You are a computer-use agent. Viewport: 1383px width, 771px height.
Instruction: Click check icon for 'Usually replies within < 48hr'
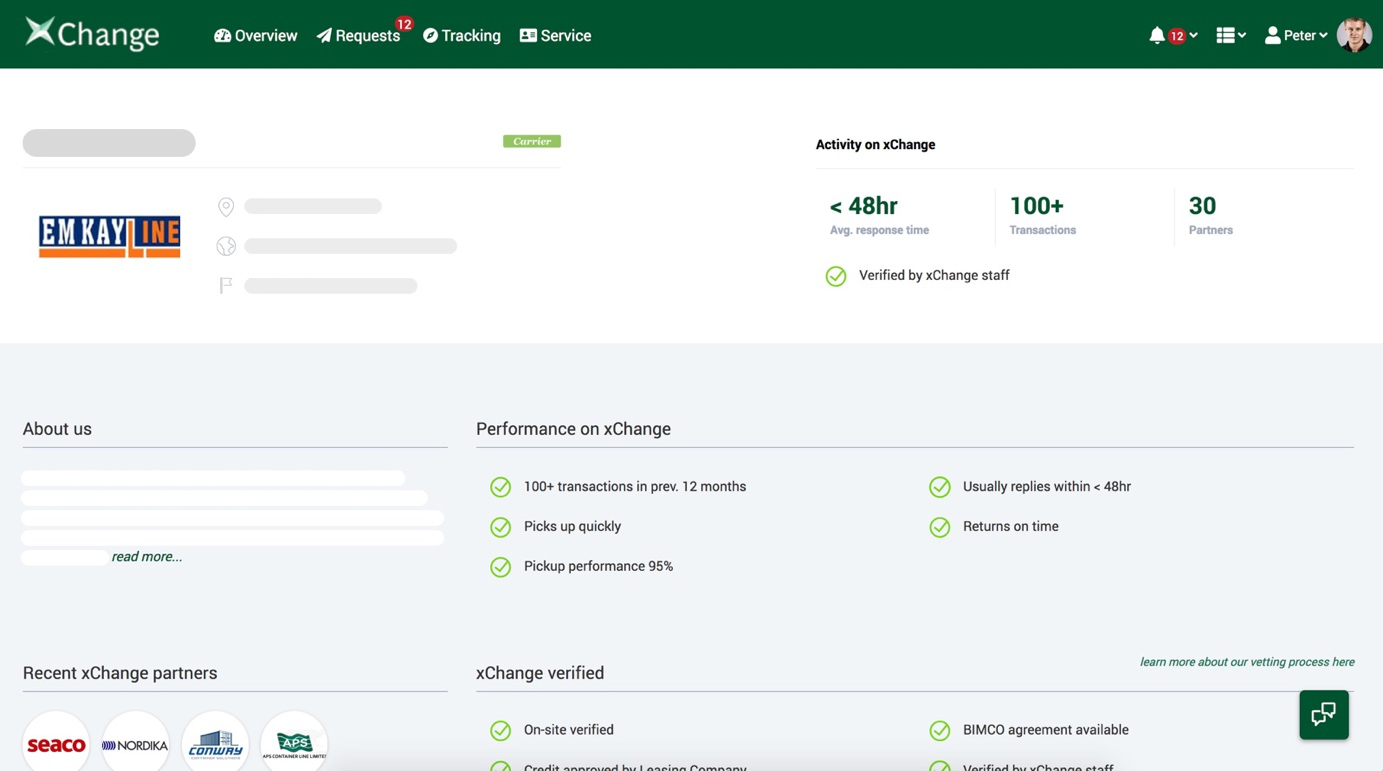click(940, 487)
